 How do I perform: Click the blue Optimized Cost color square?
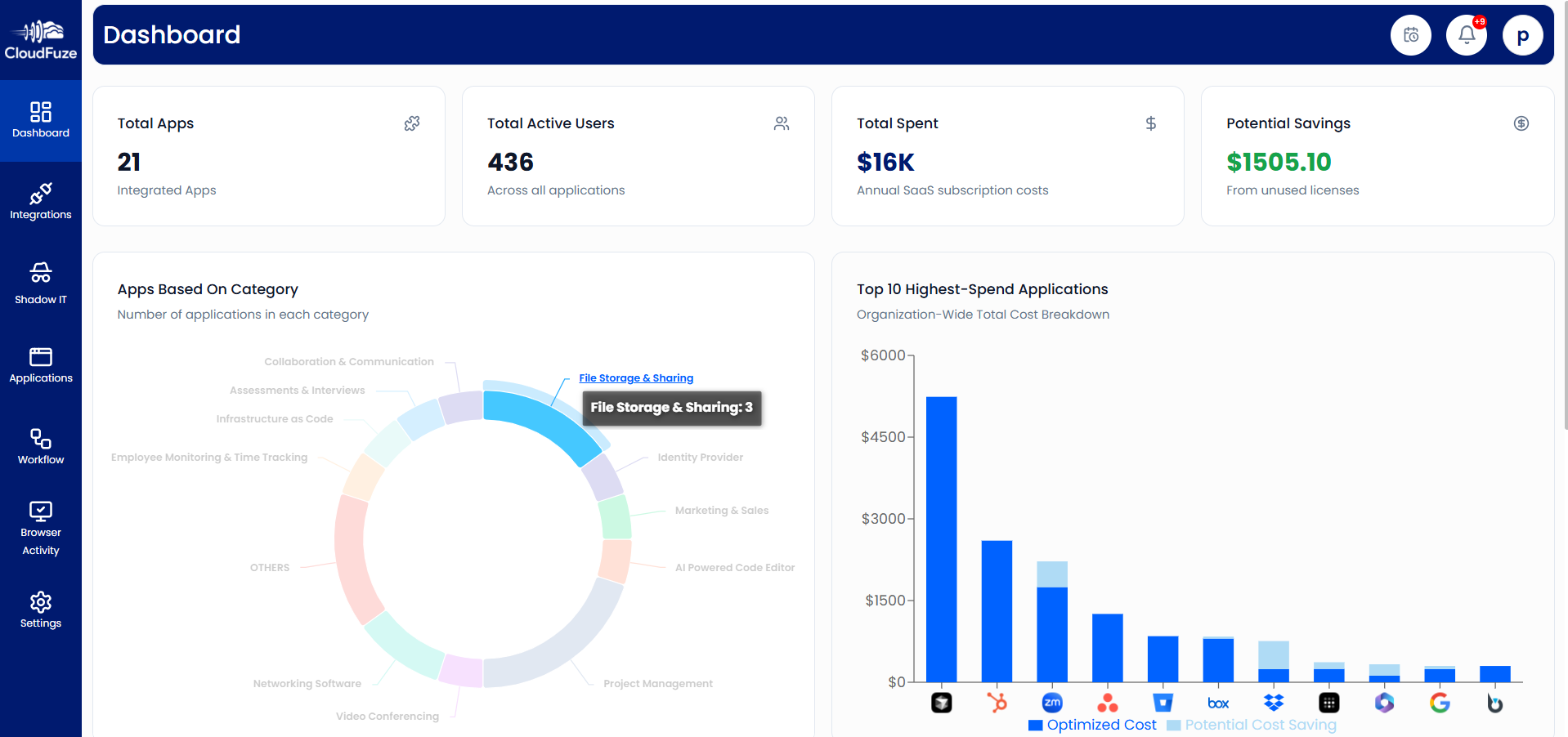pos(1035,724)
